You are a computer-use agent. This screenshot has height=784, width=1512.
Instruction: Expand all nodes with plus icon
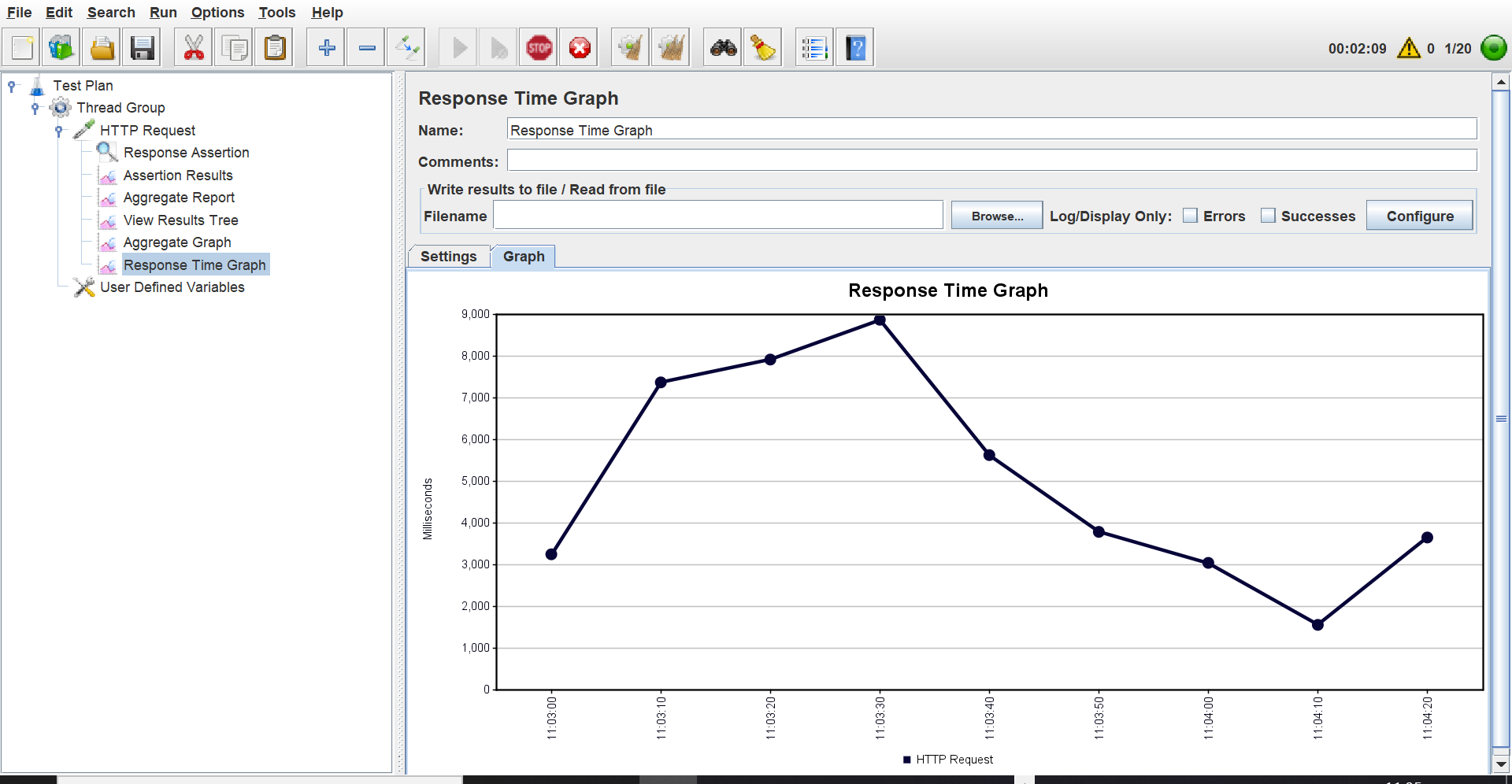(x=327, y=48)
